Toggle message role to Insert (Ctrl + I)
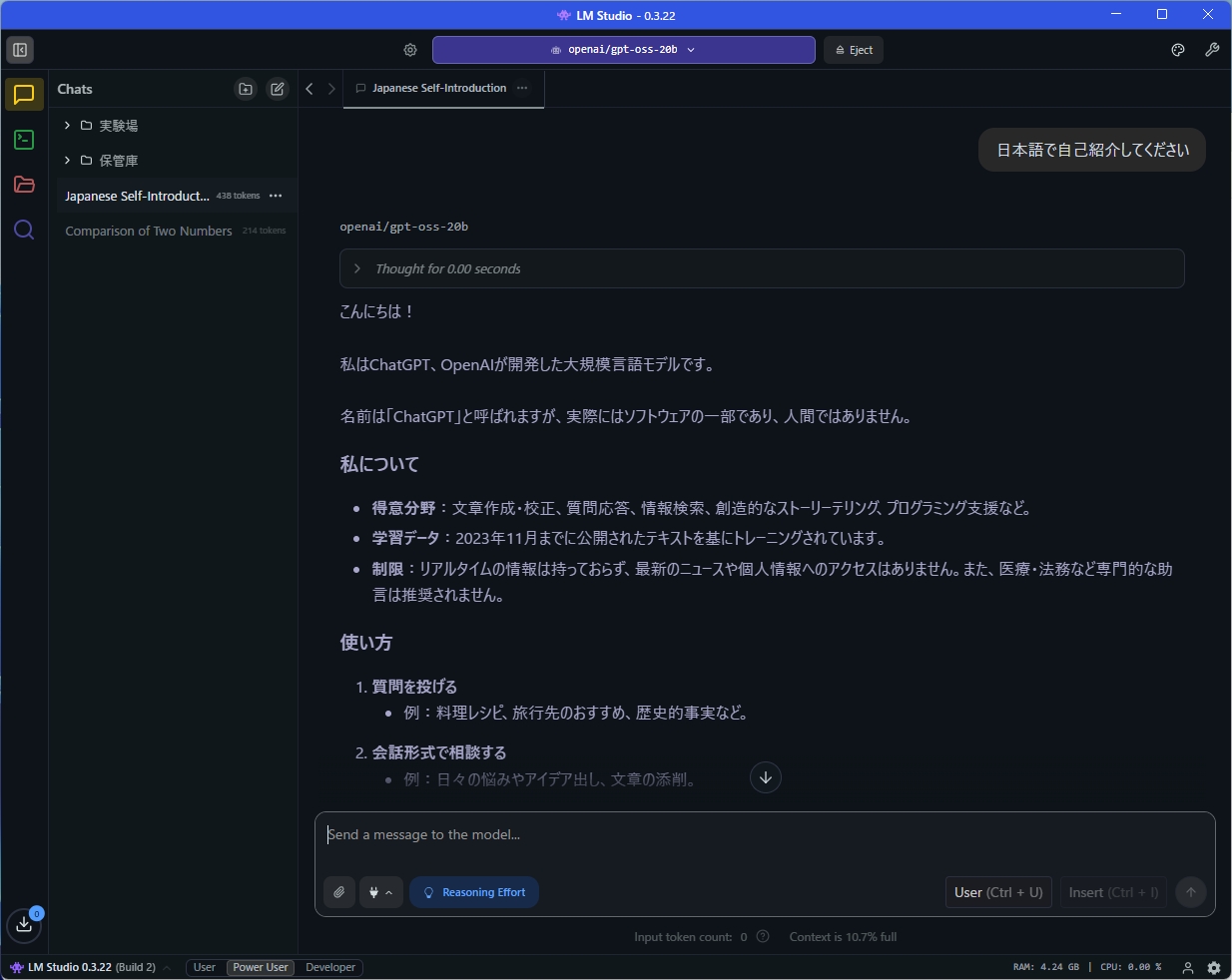The image size is (1232, 980). click(x=1111, y=892)
